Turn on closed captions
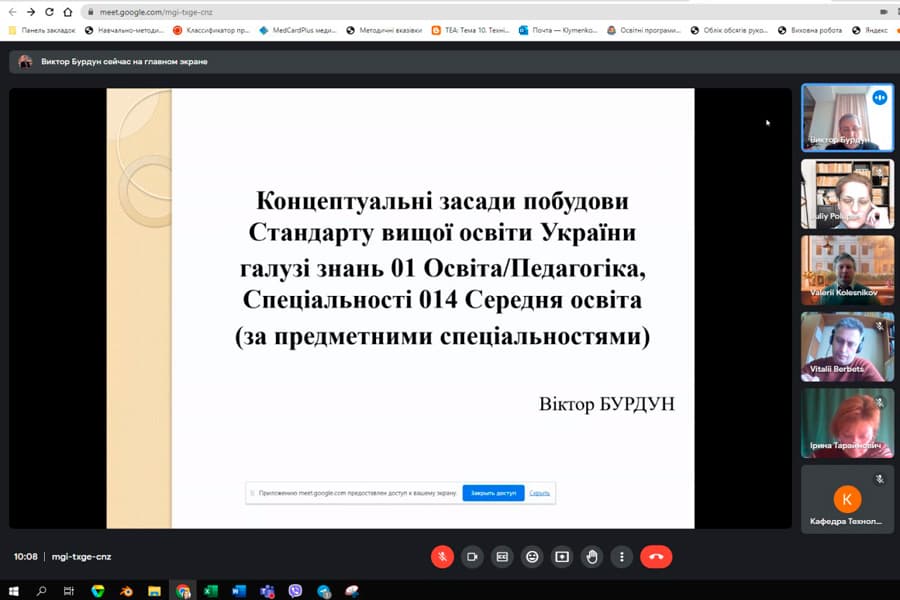Viewport: 900px width, 600px height. click(x=502, y=556)
